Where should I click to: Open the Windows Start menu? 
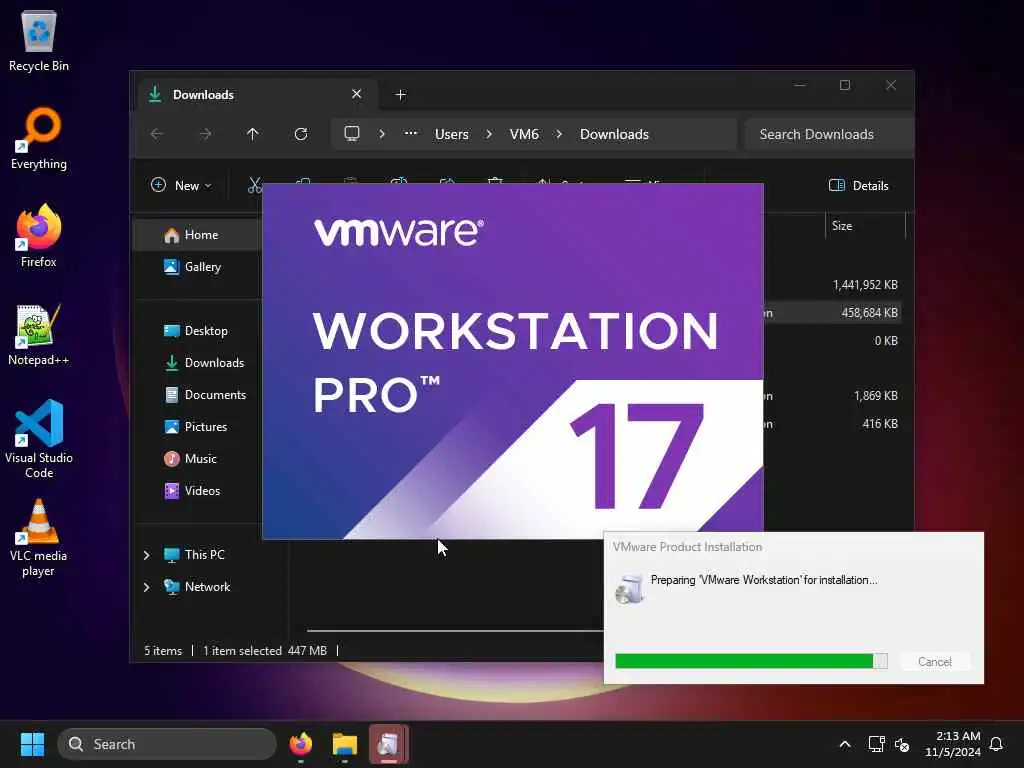[x=32, y=744]
